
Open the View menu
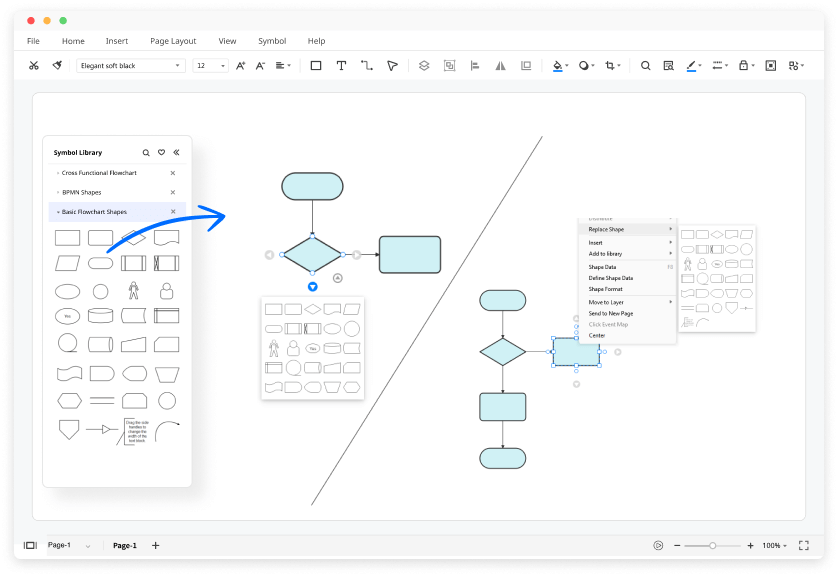[x=227, y=41]
